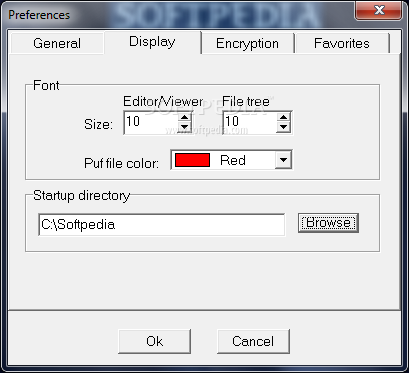The width and height of the screenshot is (409, 373).
Task: Switch to the General tab
Action: (x=57, y=43)
